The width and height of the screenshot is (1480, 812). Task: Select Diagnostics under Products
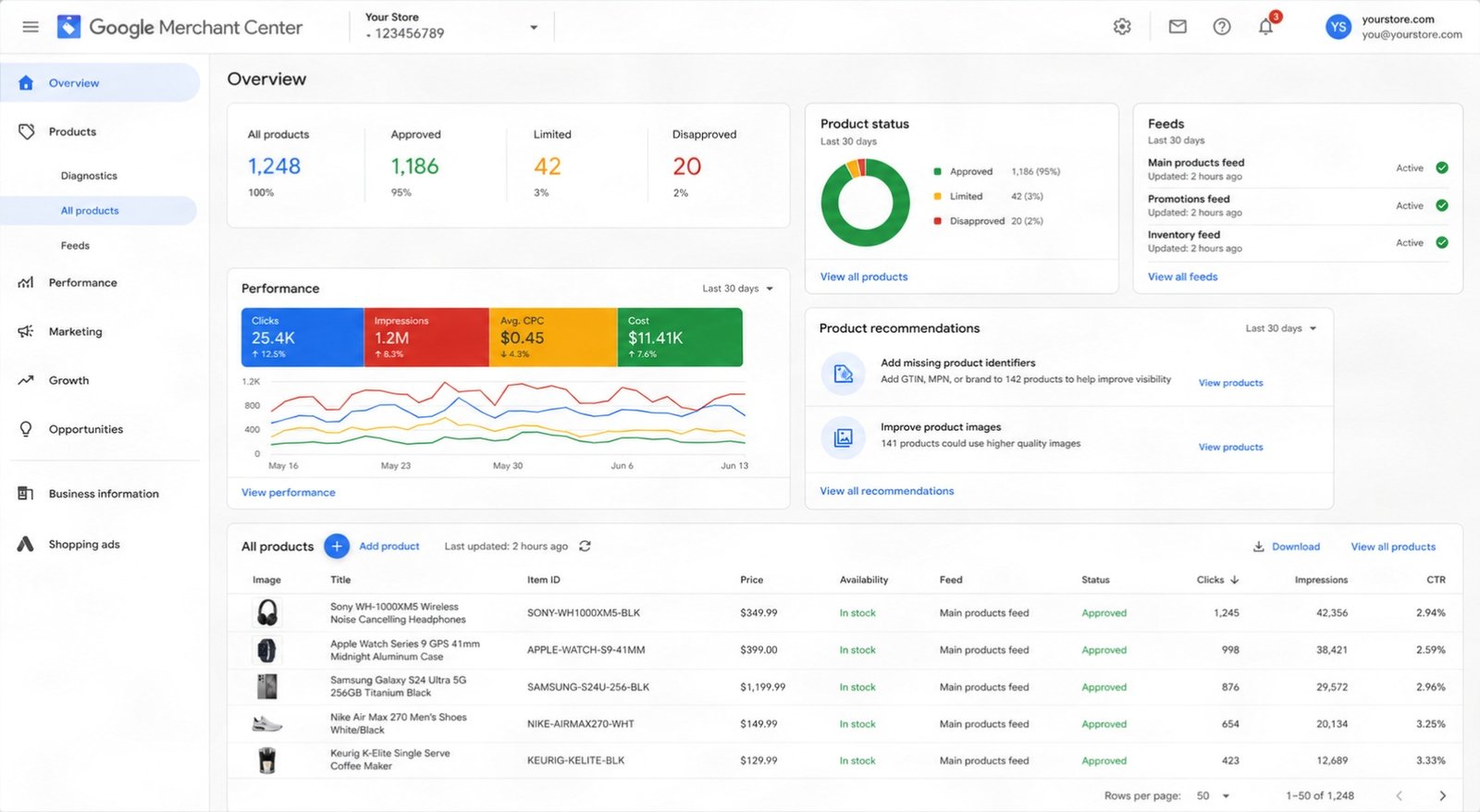pyautogui.click(x=89, y=176)
